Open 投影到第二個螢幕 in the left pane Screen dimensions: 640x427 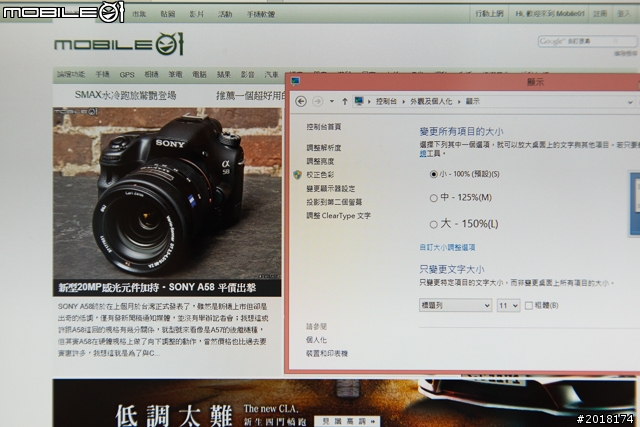tap(334, 202)
